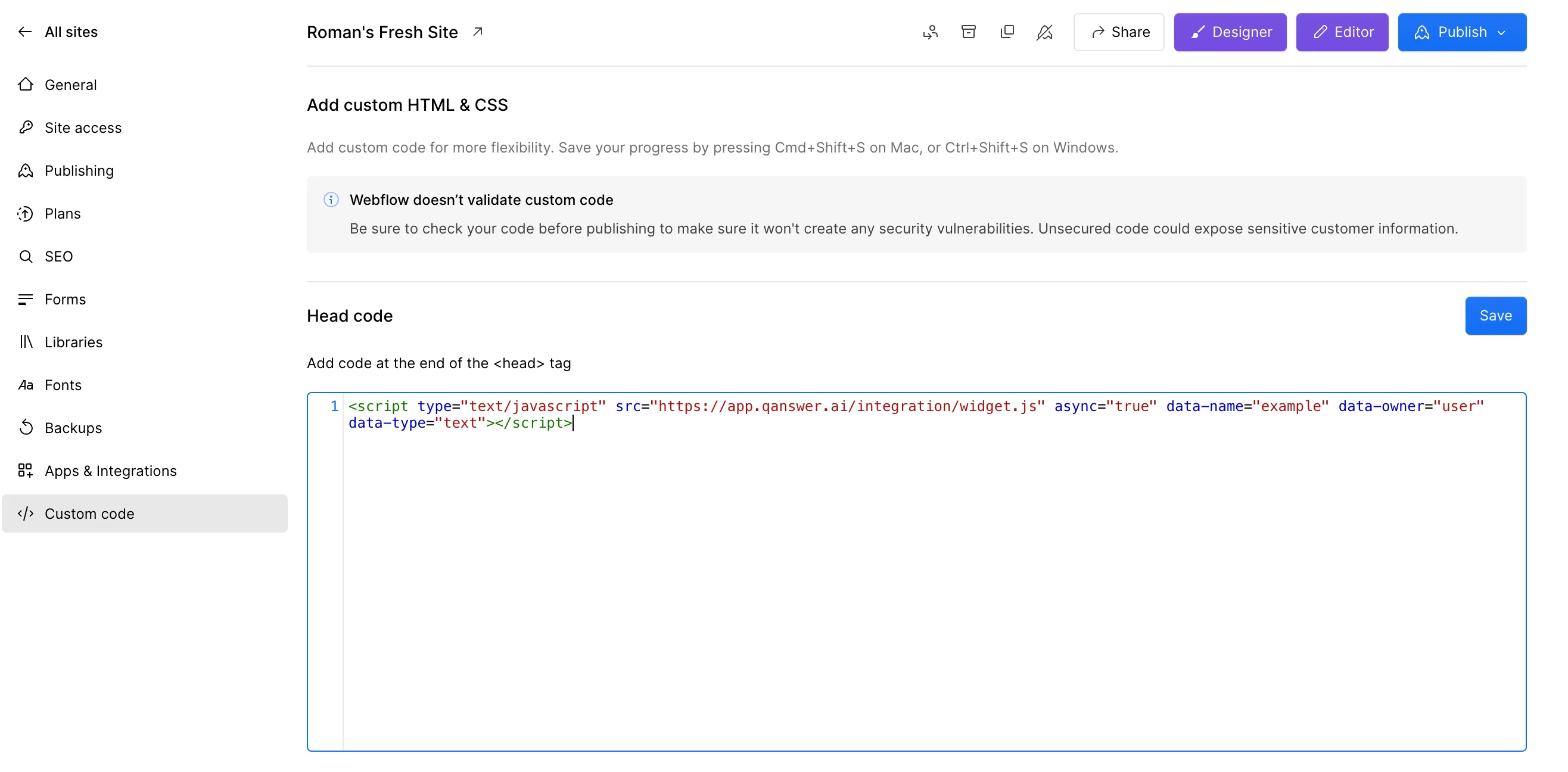Open the Plans section
This screenshot has height=772, width=1568.
pos(144,213)
